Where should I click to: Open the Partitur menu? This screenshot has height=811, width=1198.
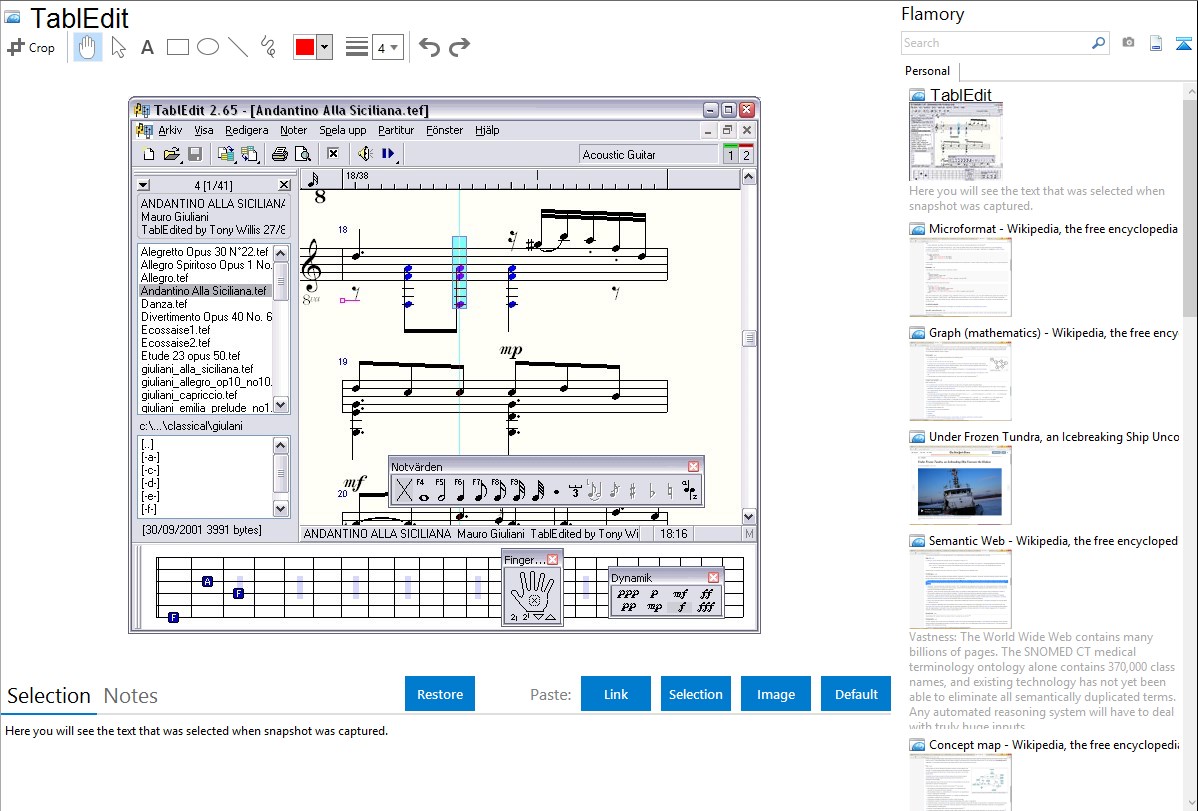(396, 131)
